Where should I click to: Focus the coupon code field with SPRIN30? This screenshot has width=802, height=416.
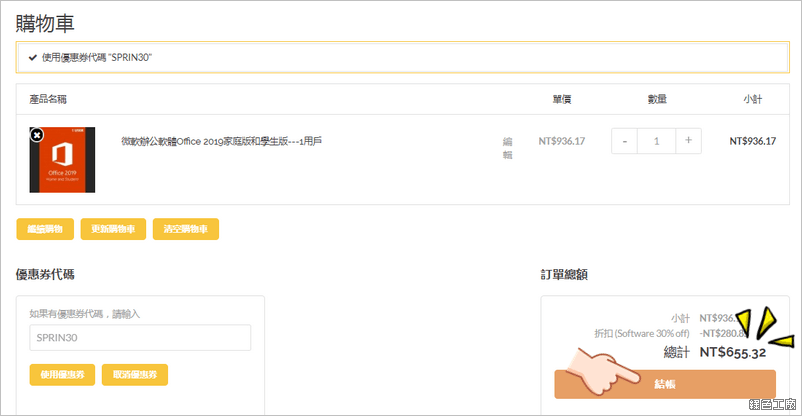pos(140,338)
